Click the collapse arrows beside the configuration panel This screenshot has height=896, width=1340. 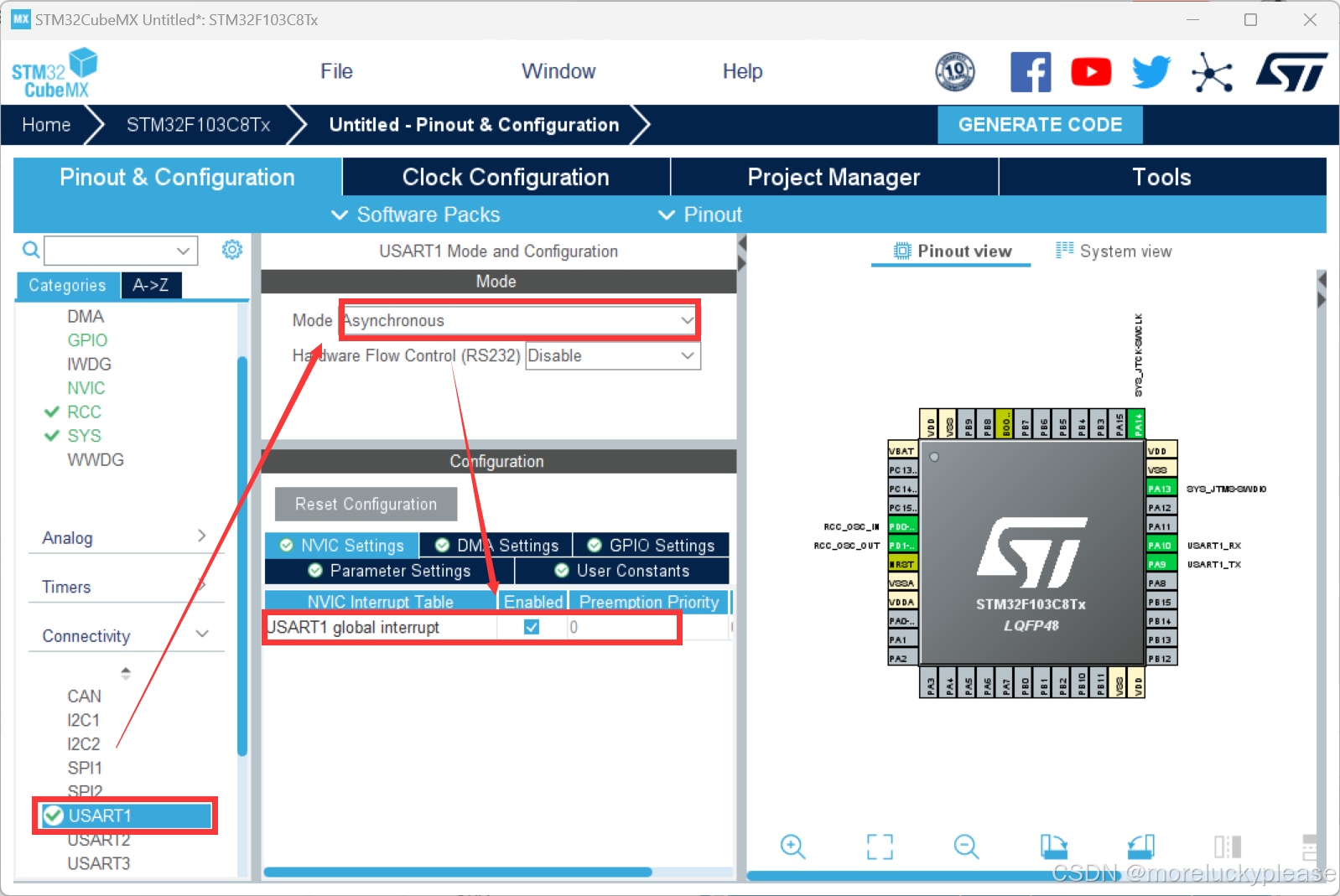click(741, 252)
